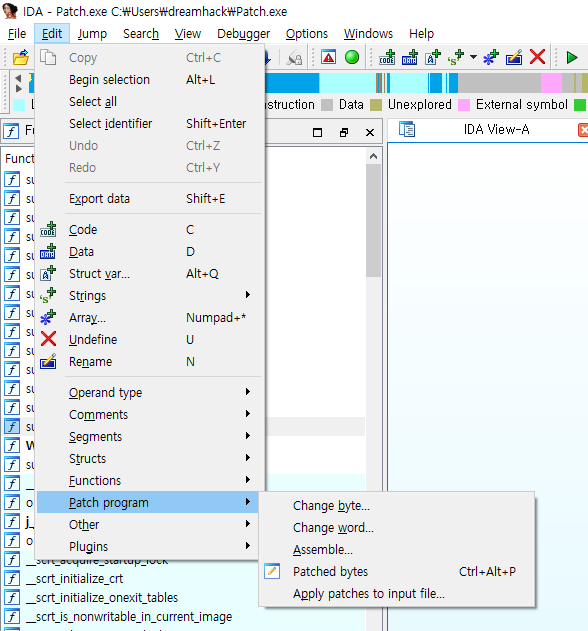The height and width of the screenshot is (631, 588).
Task: Click the Struct var toolbar icon
Action: click(x=433, y=57)
